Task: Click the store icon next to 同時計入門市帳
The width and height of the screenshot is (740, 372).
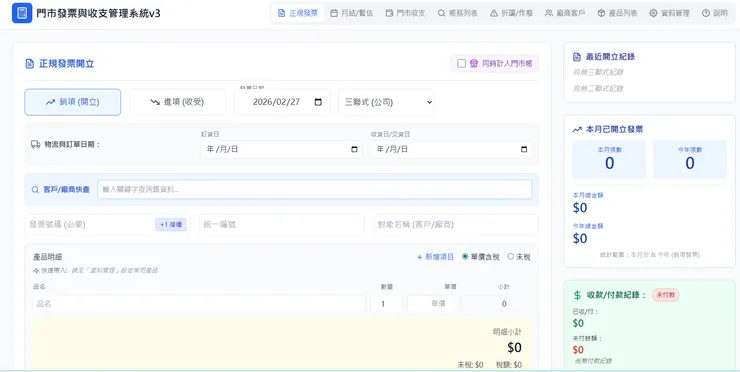Action: (474, 63)
